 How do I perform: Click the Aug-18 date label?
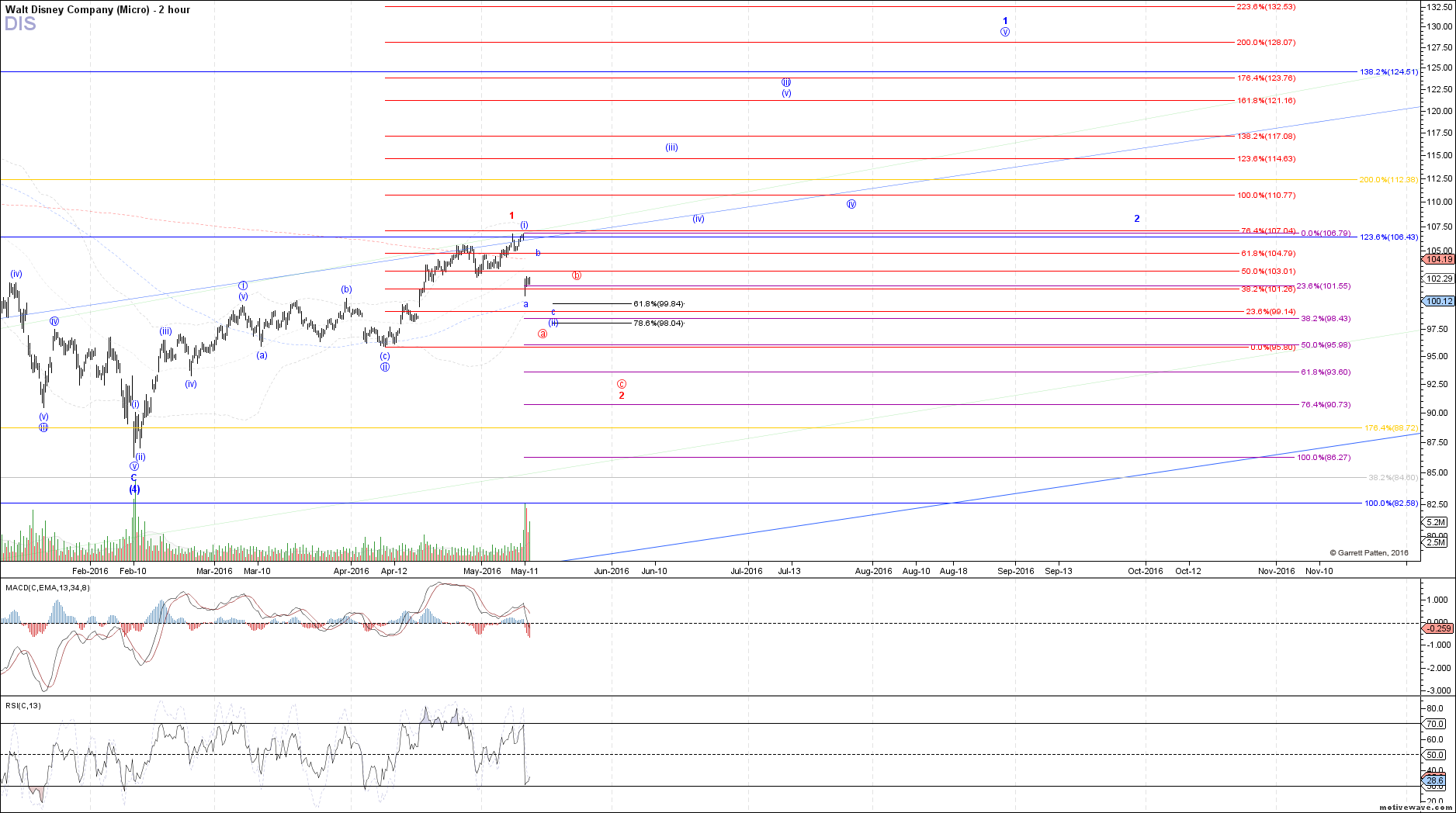954,572
